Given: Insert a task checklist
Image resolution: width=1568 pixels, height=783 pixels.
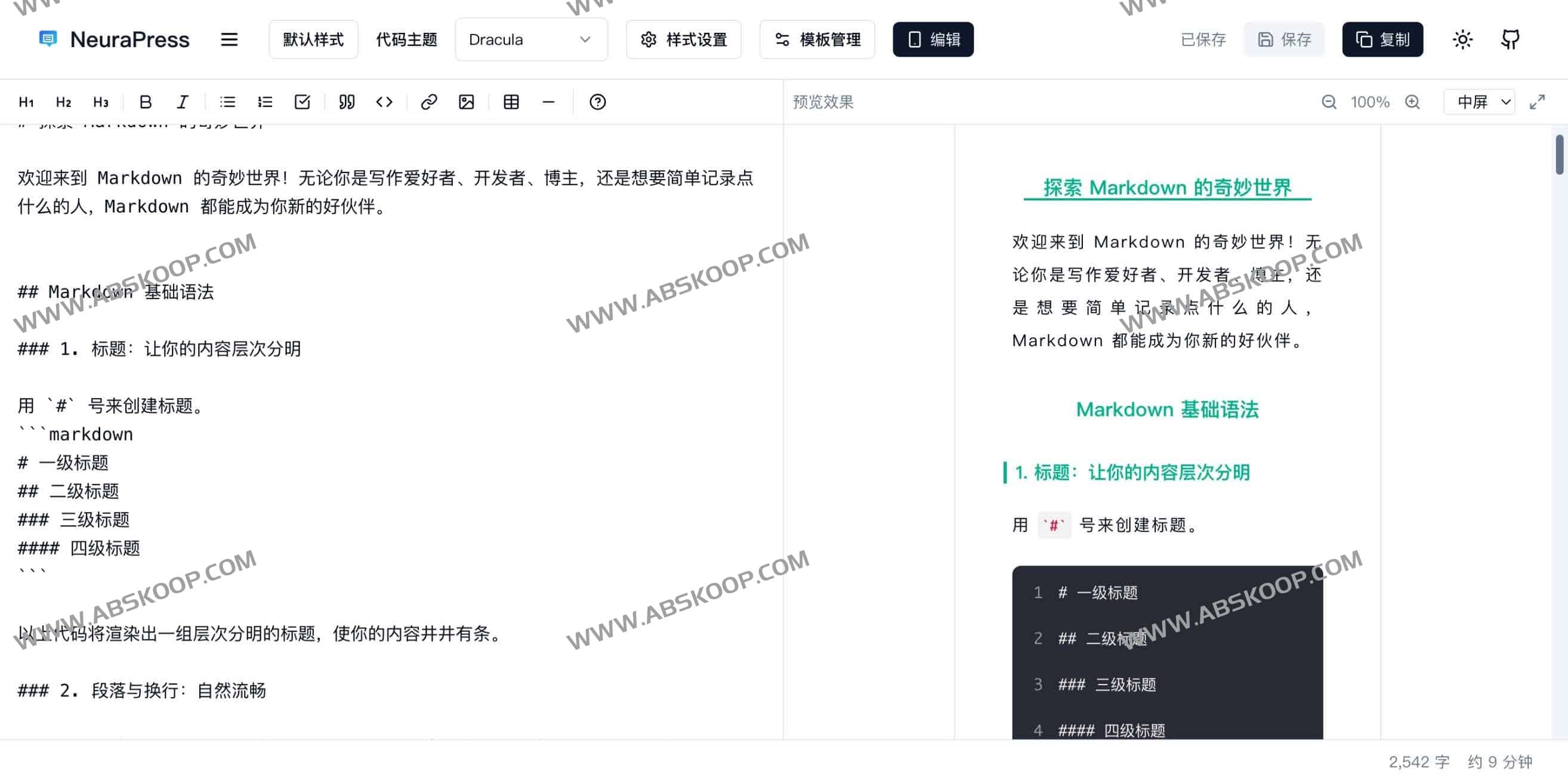Looking at the screenshot, I should coord(302,101).
